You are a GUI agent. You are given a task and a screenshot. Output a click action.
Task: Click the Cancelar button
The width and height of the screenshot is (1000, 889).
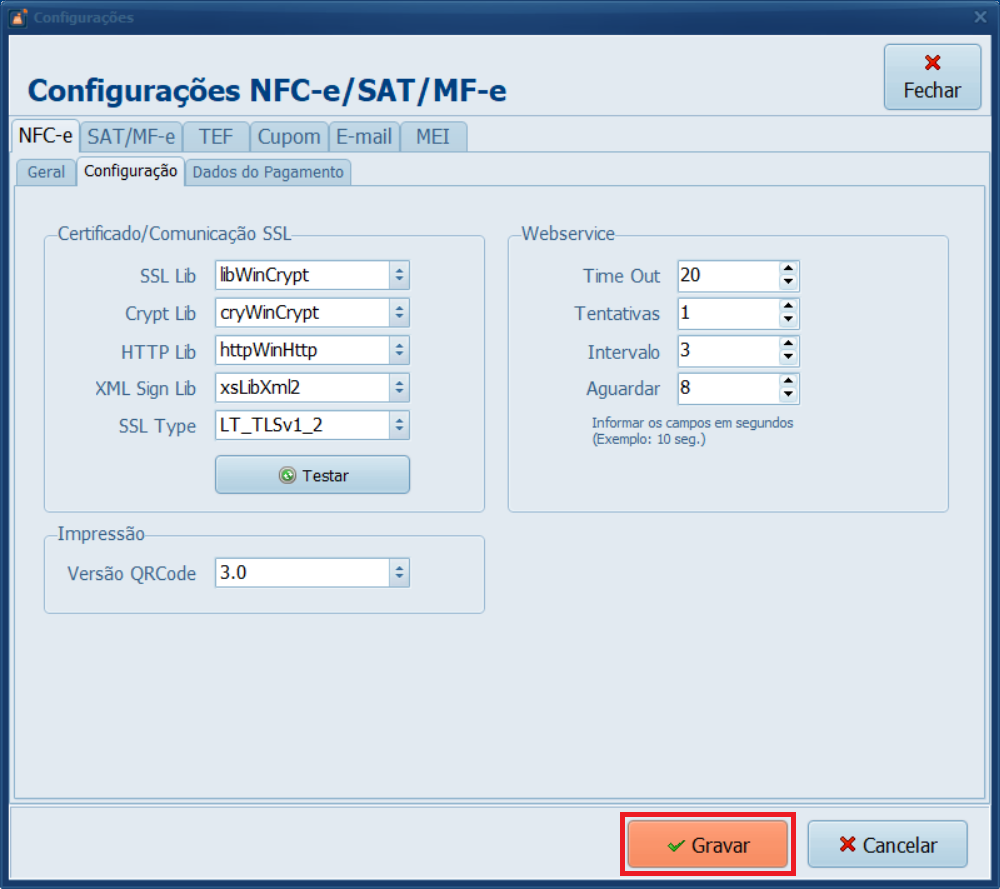(887, 845)
